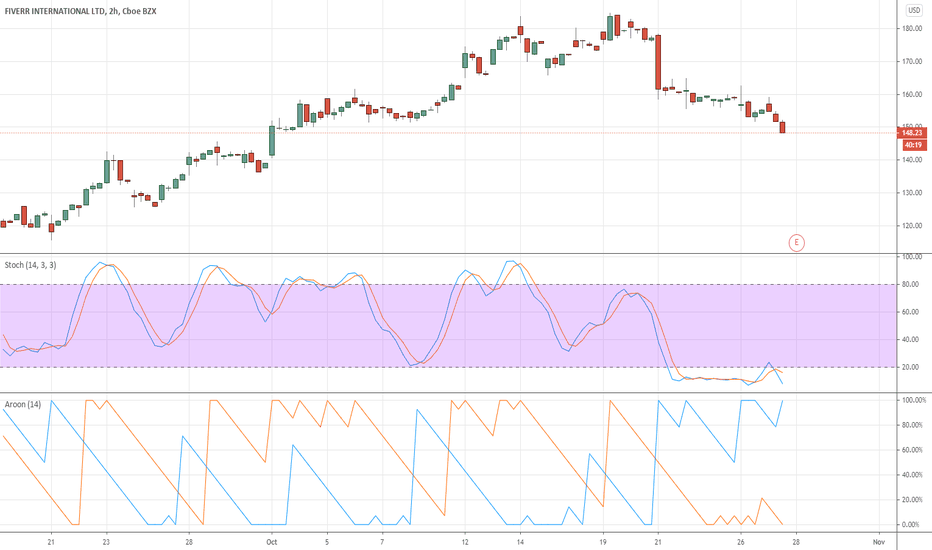
Task: Click the 130.00 price axis label
Action: click(x=912, y=193)
